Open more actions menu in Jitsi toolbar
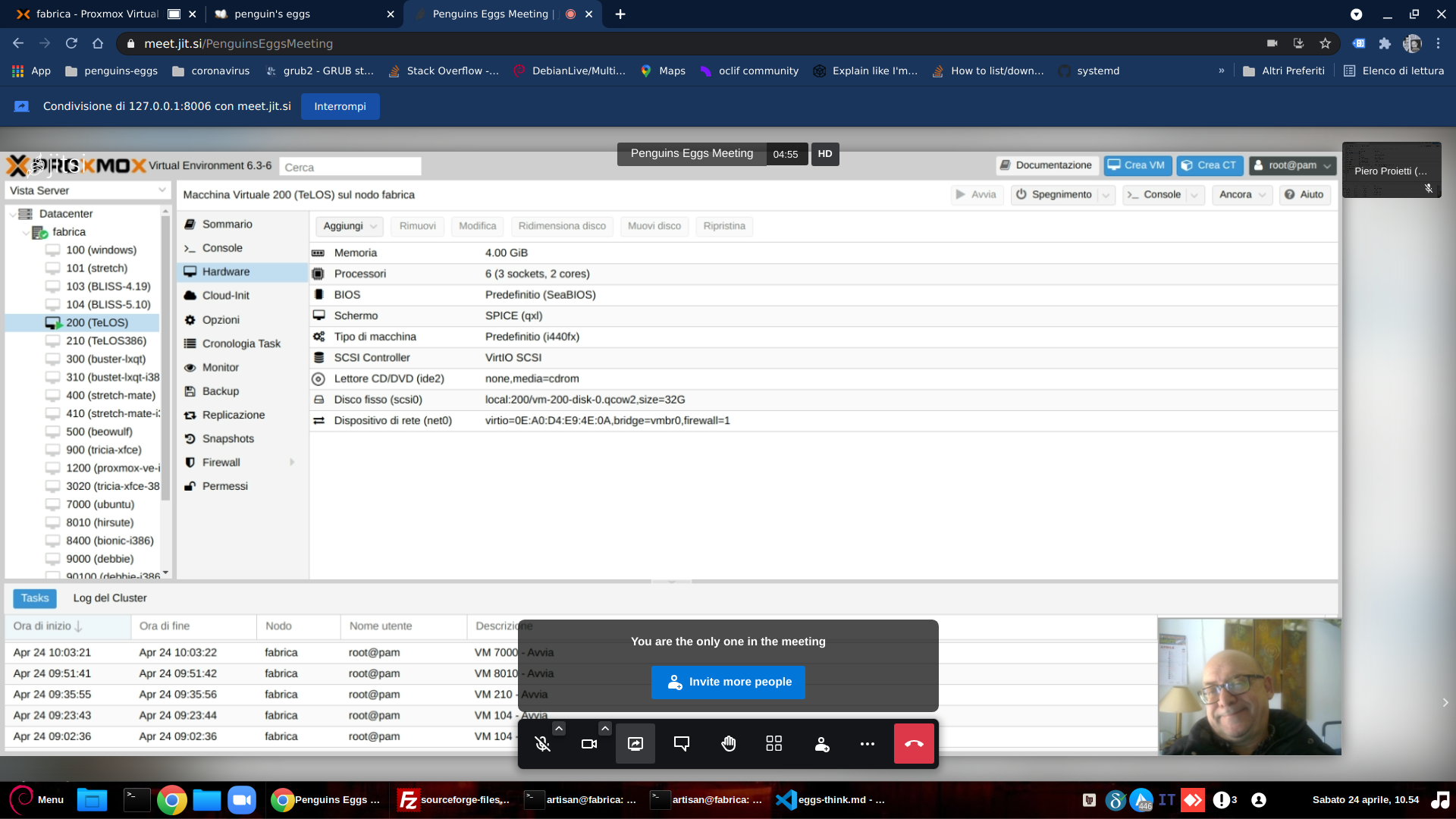The height and width of the screenshot is (819, 1456). point(868,744)
